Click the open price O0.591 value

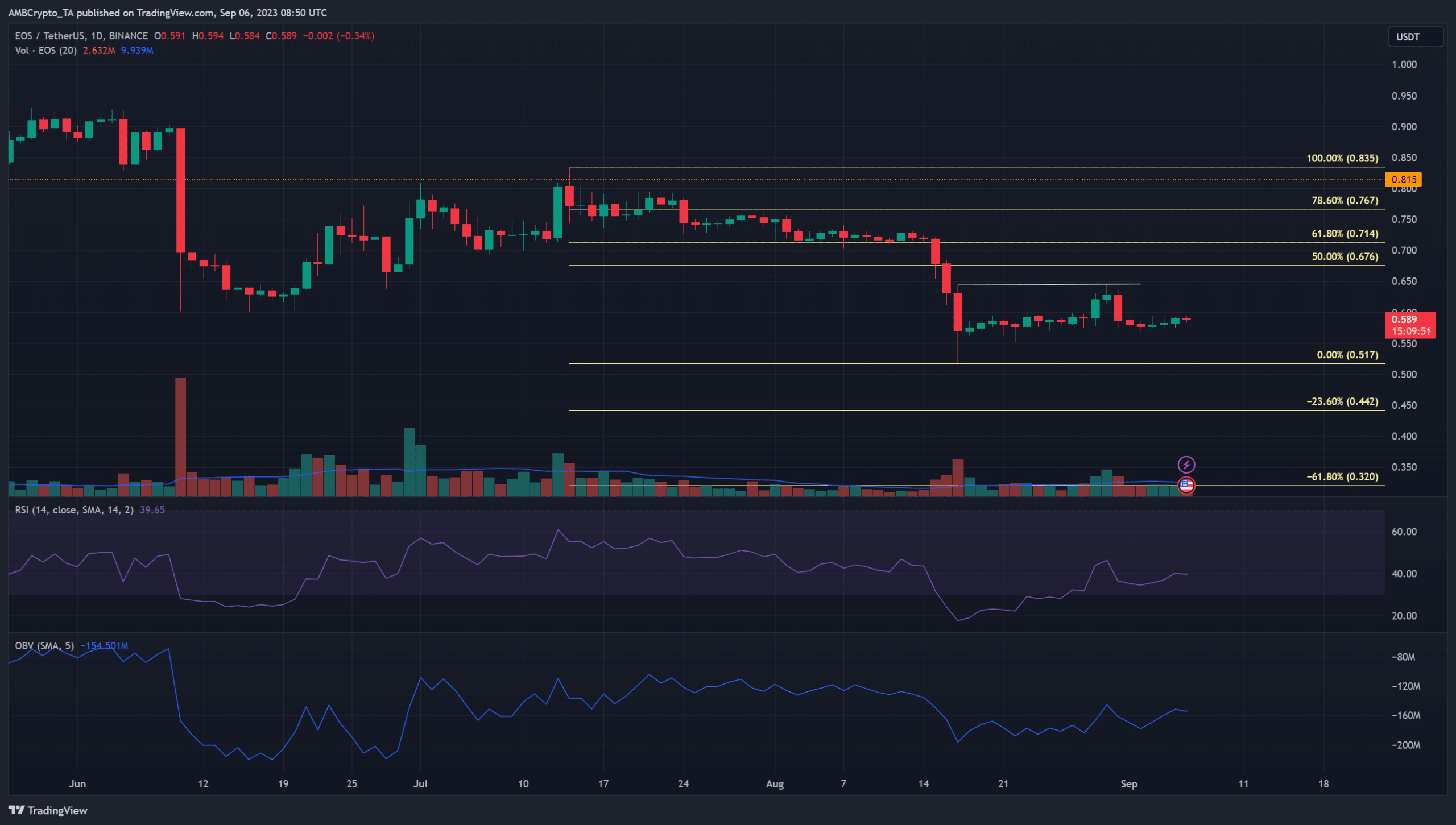click(x=170, y=36)
